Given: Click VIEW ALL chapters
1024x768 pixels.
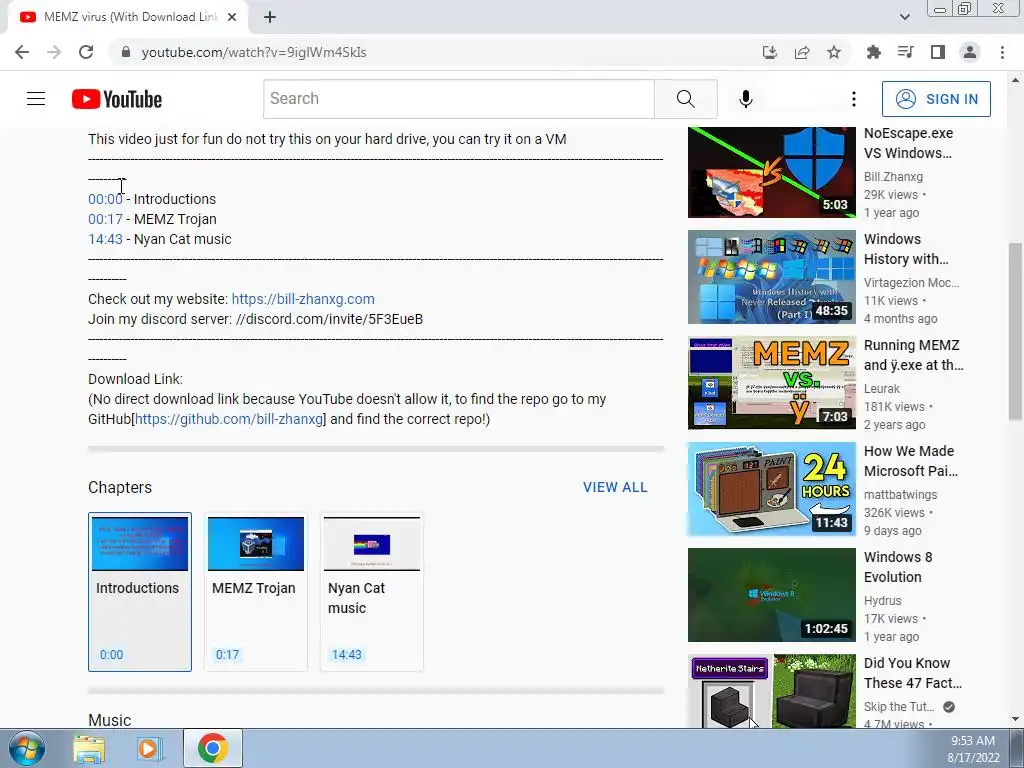Looking at the screenshot, I should point(615,487).
